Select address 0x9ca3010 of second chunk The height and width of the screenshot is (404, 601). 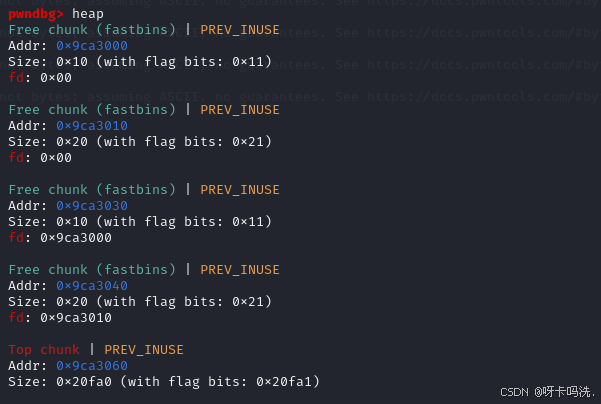pos(92,126)
